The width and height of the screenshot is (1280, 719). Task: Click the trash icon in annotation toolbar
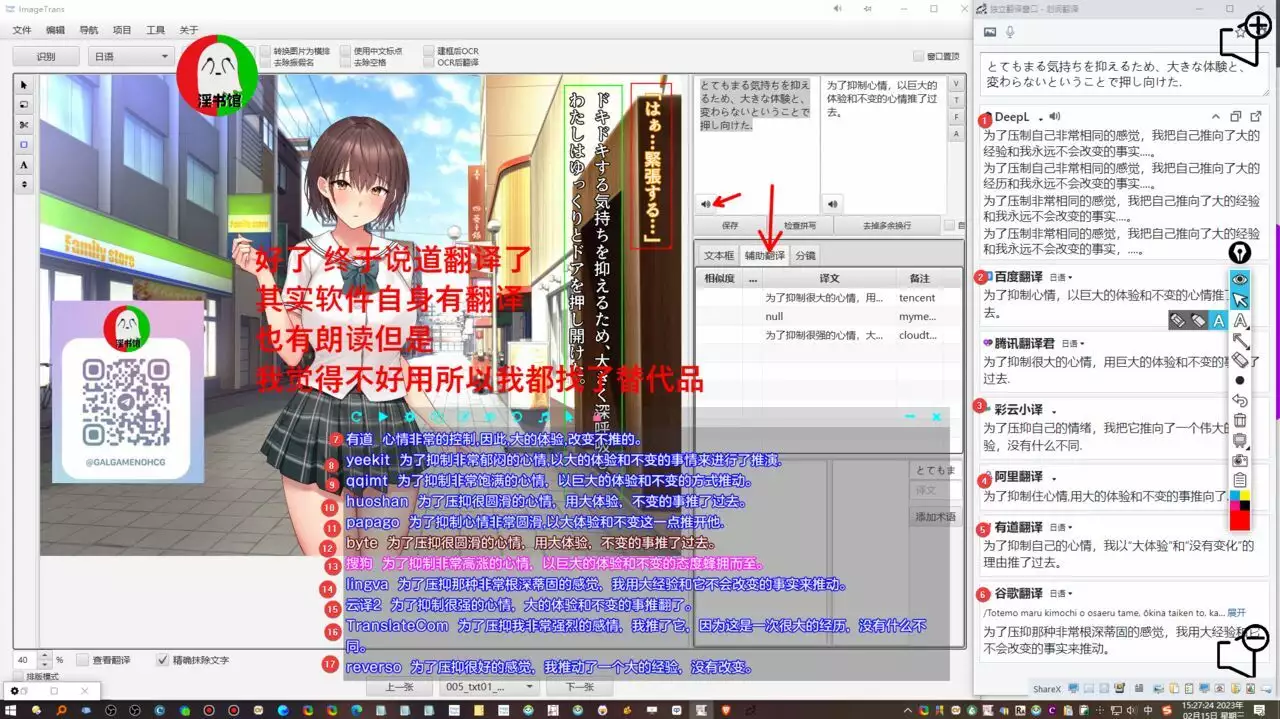1240,420
